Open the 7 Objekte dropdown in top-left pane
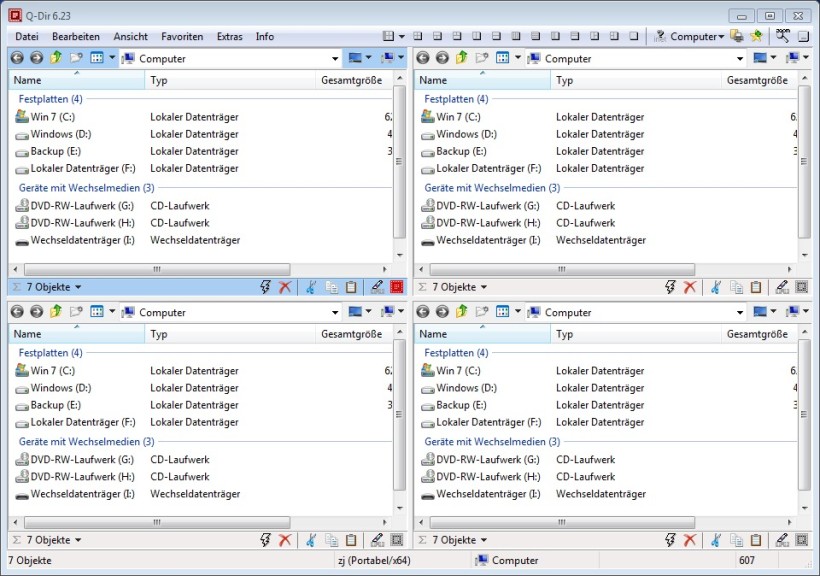 [x=54, y=287]
